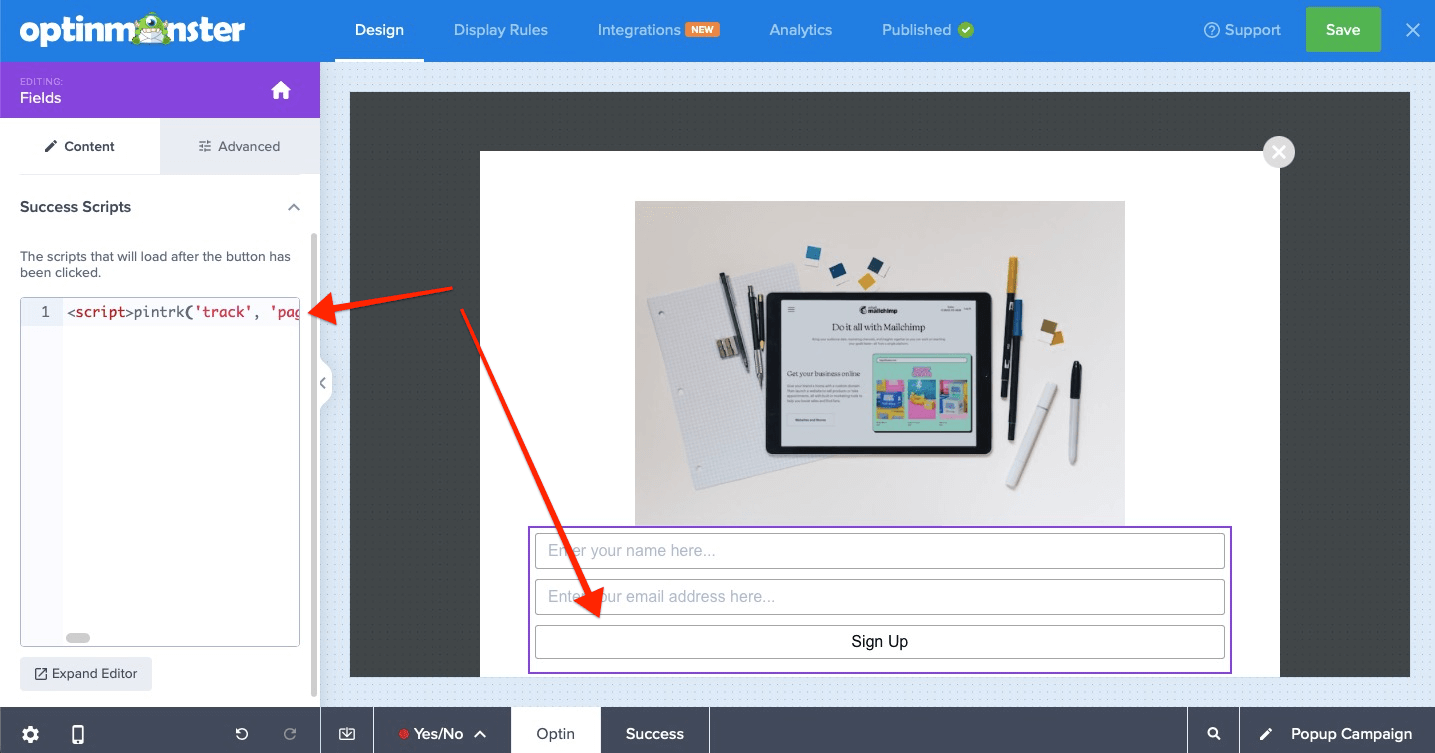Click the name entry field in the popup
This screenshot has height=753, width=1435.
[x=879, y=550]
